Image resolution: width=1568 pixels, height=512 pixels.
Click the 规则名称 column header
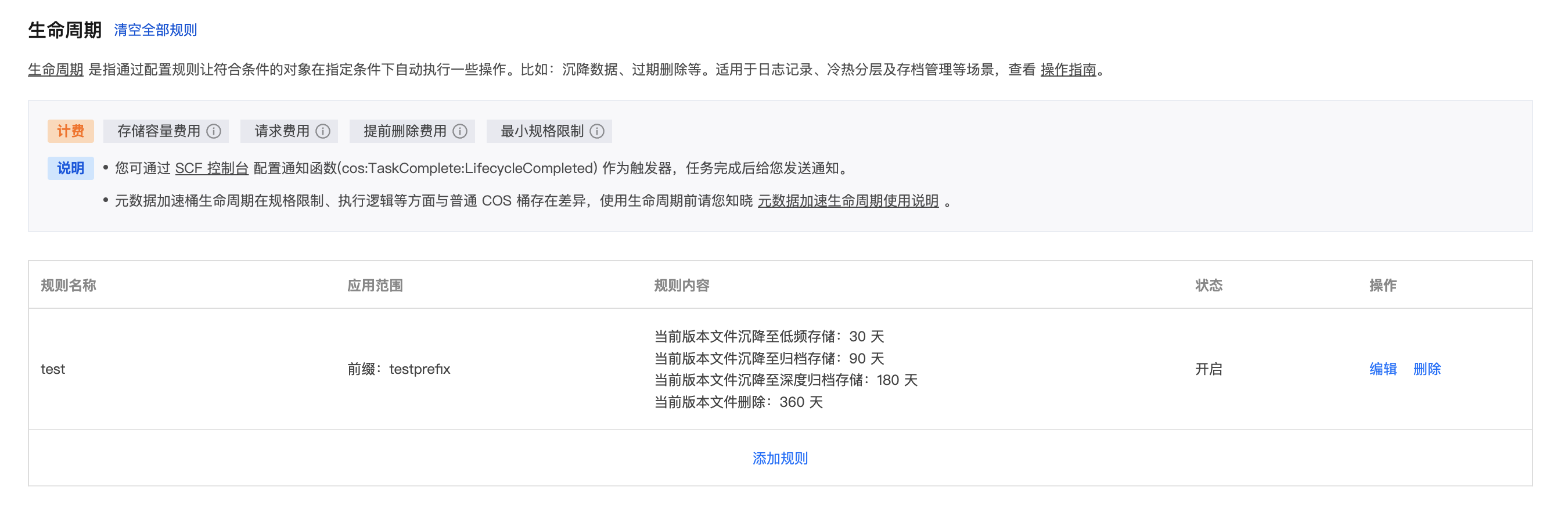(x=68, y=285)
